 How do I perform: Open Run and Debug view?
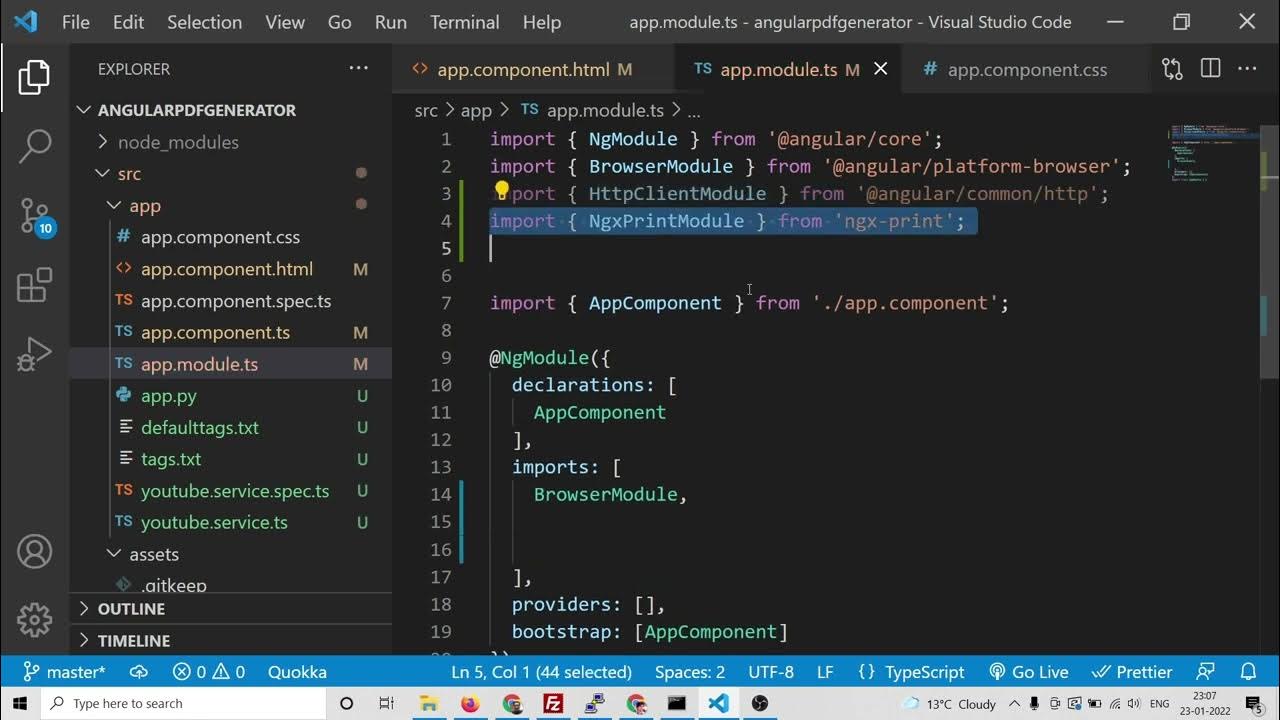(x=34, y=354)
